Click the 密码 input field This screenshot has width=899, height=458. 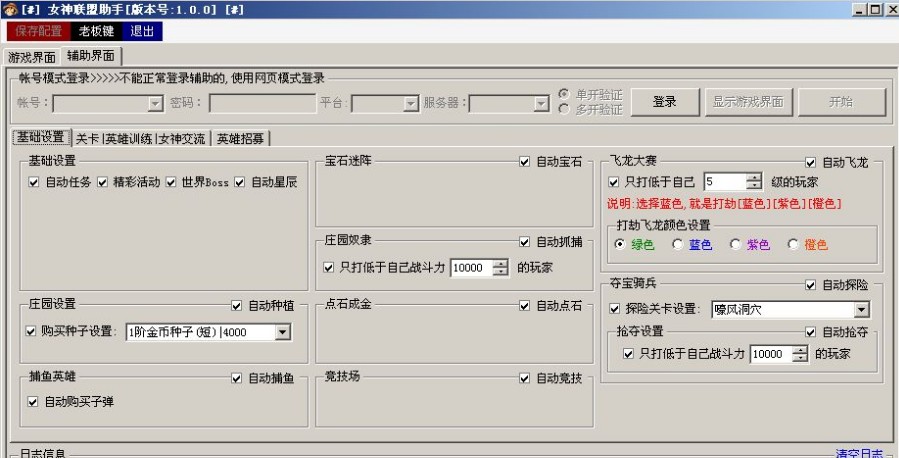point(262,103)
